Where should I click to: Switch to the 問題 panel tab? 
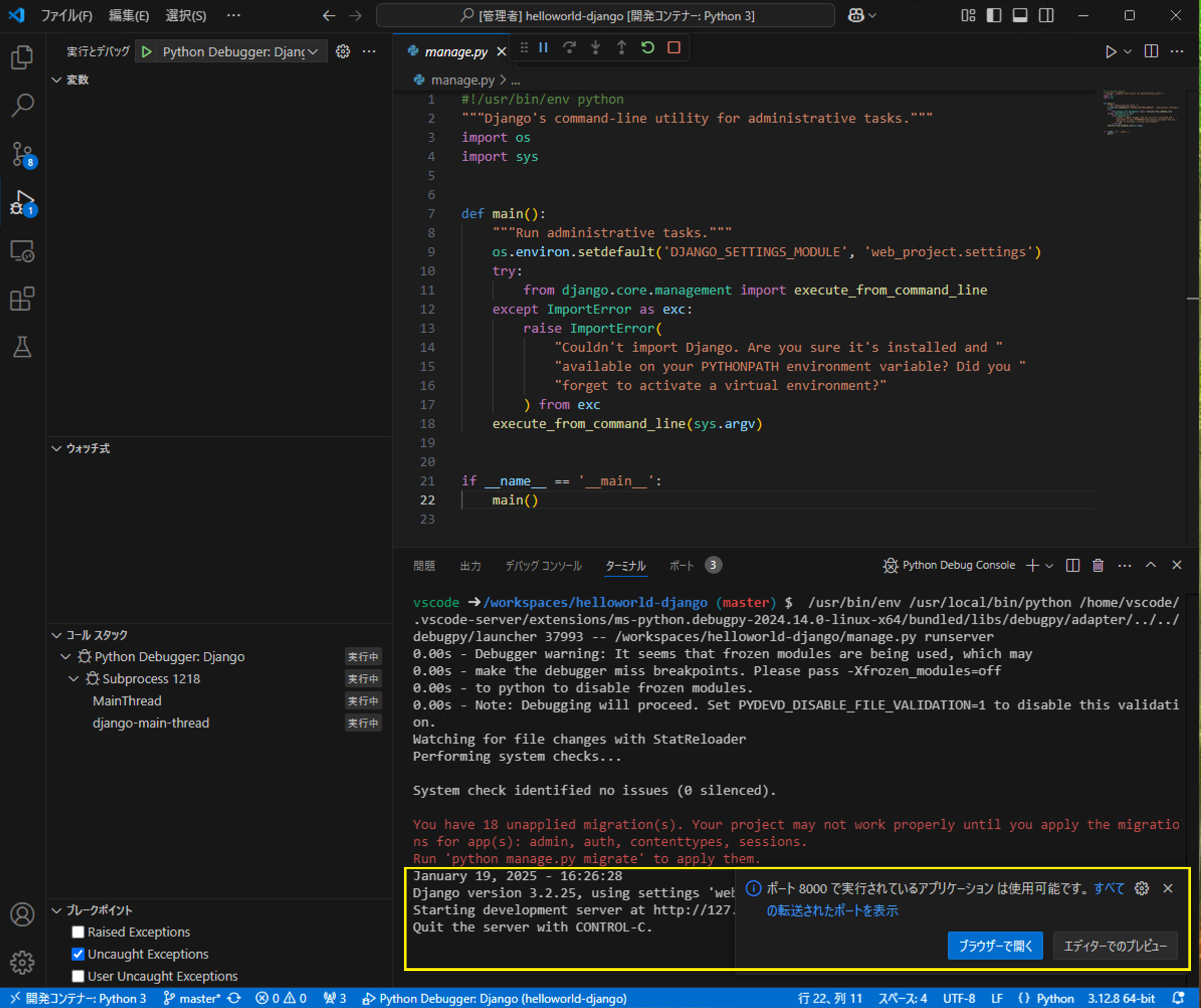[x=424, y=565]
